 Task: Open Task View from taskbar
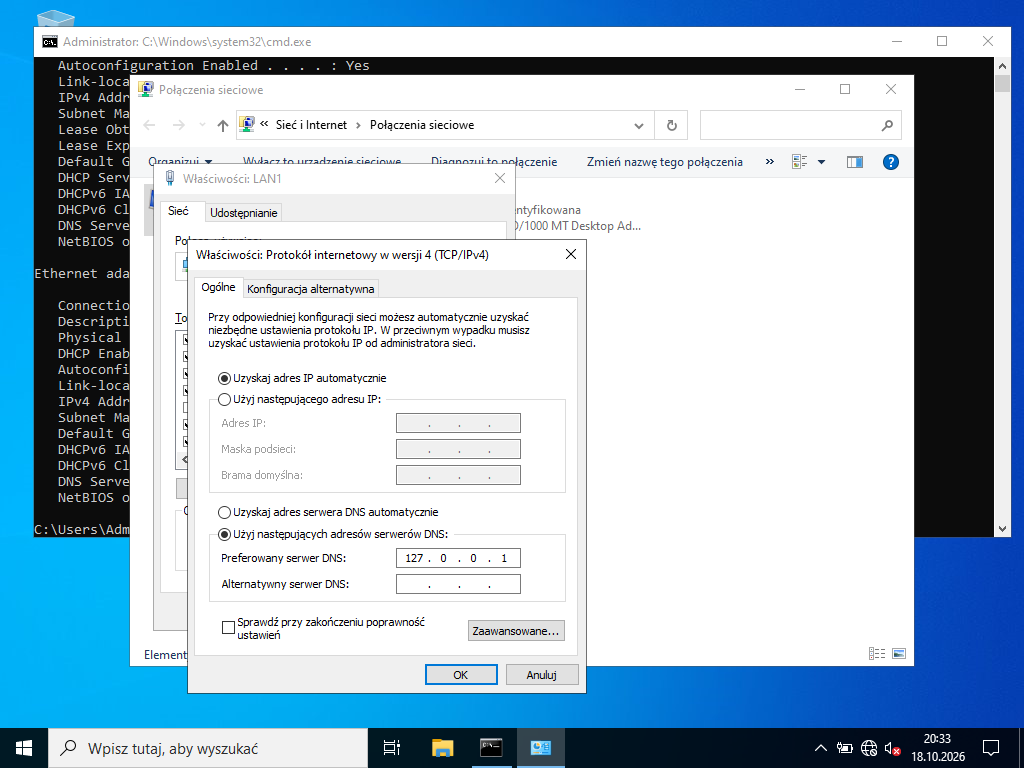(x=392, y=748)
